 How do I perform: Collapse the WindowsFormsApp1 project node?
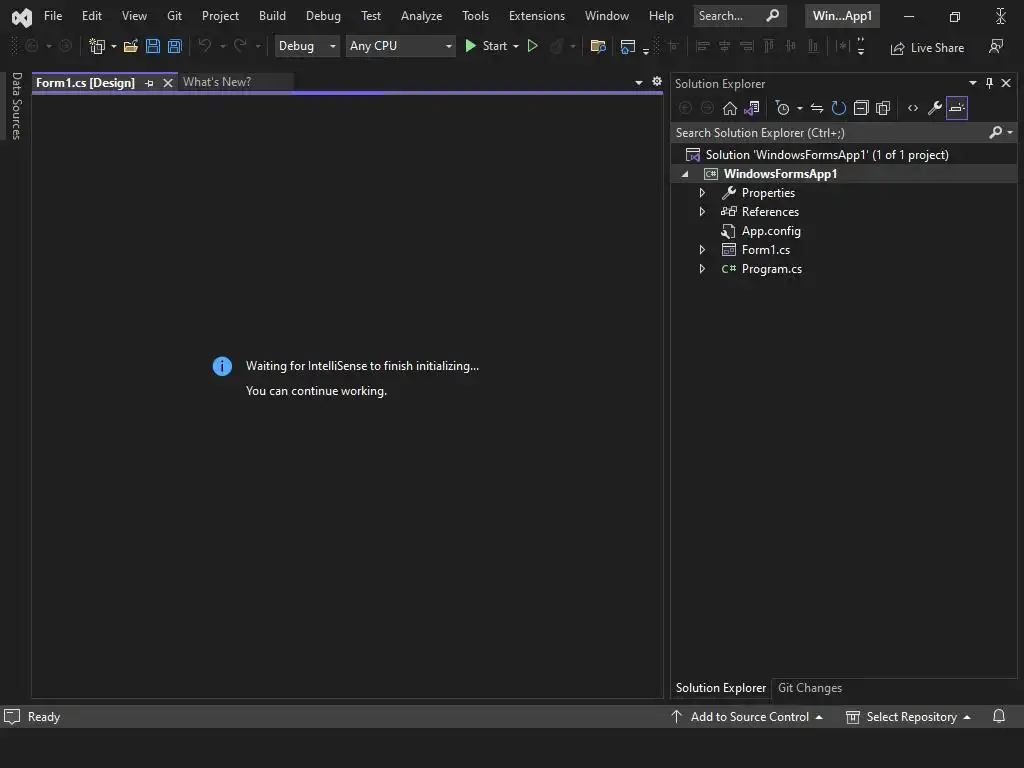685,174
